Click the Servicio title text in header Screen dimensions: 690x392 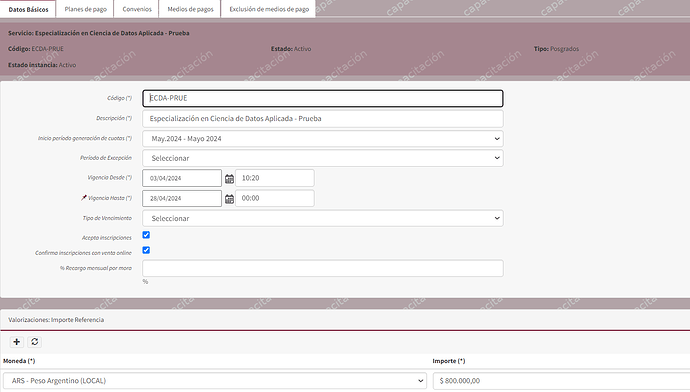coord(99,33)
